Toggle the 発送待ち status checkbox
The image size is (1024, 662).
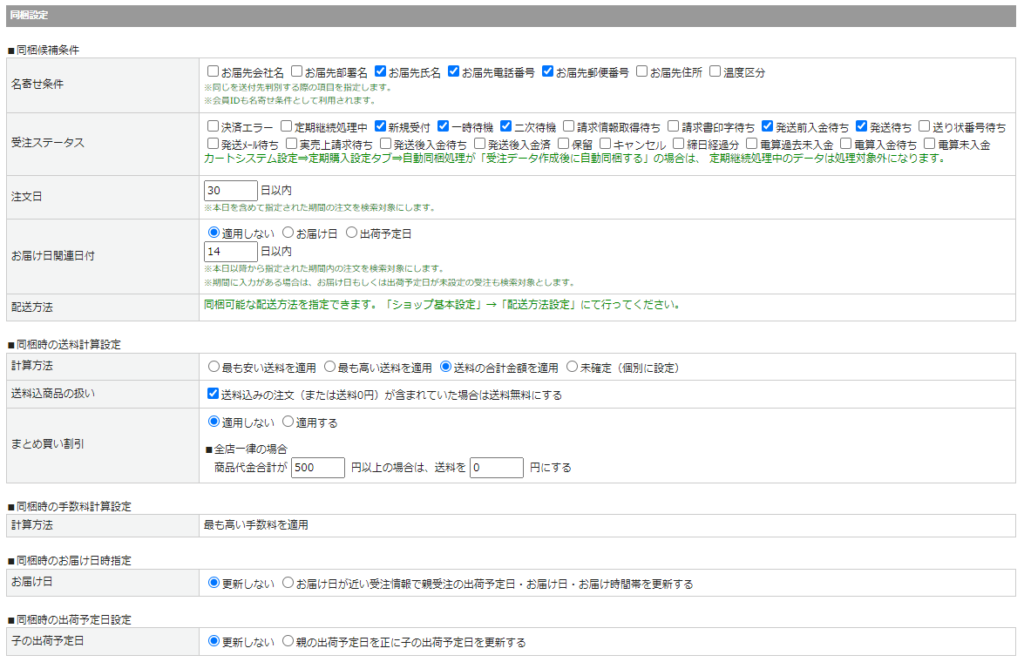tap(862, 127)
